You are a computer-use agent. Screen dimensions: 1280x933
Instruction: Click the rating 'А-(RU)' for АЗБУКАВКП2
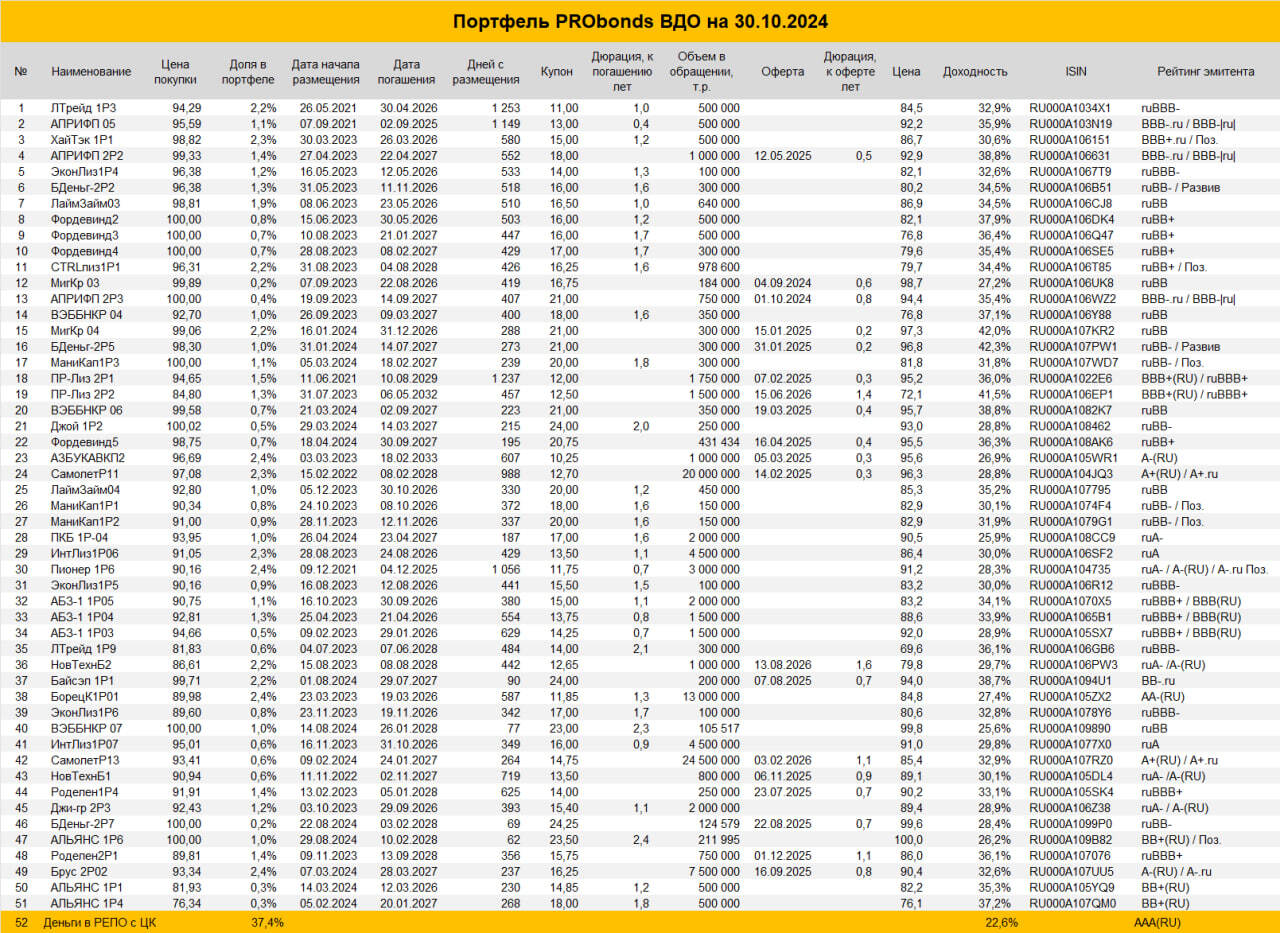[x=1161, y=458]
